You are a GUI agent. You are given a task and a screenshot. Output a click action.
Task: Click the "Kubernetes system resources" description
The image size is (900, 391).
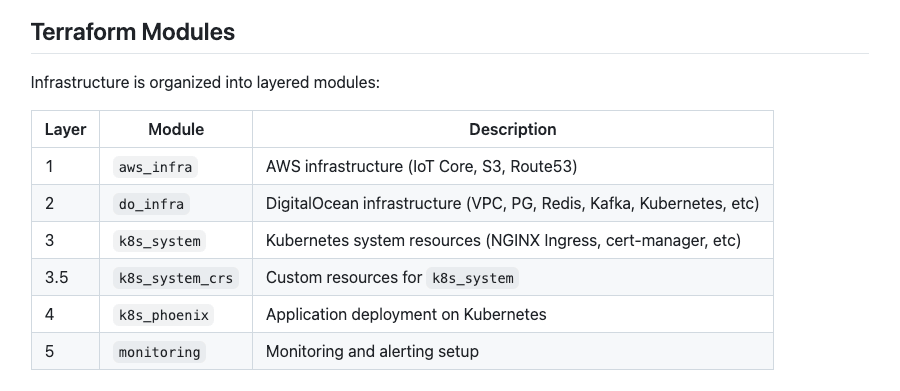click(x=503, y=240)
